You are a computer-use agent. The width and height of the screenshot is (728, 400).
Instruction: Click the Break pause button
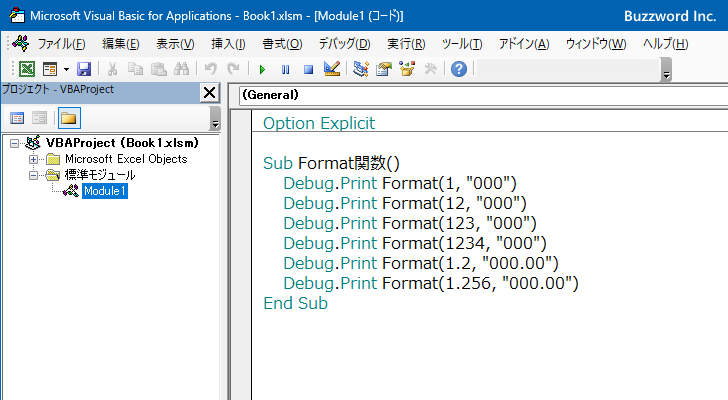285,70
